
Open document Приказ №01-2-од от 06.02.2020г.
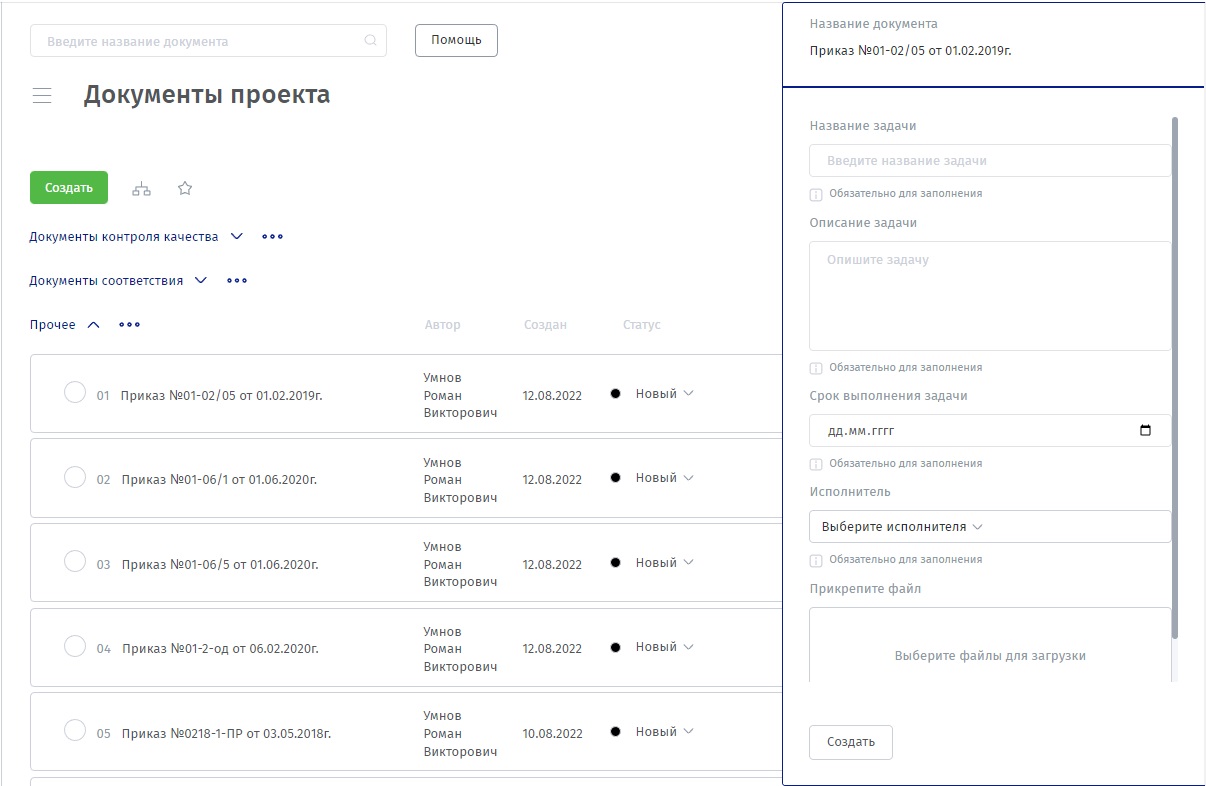(221, 649)
